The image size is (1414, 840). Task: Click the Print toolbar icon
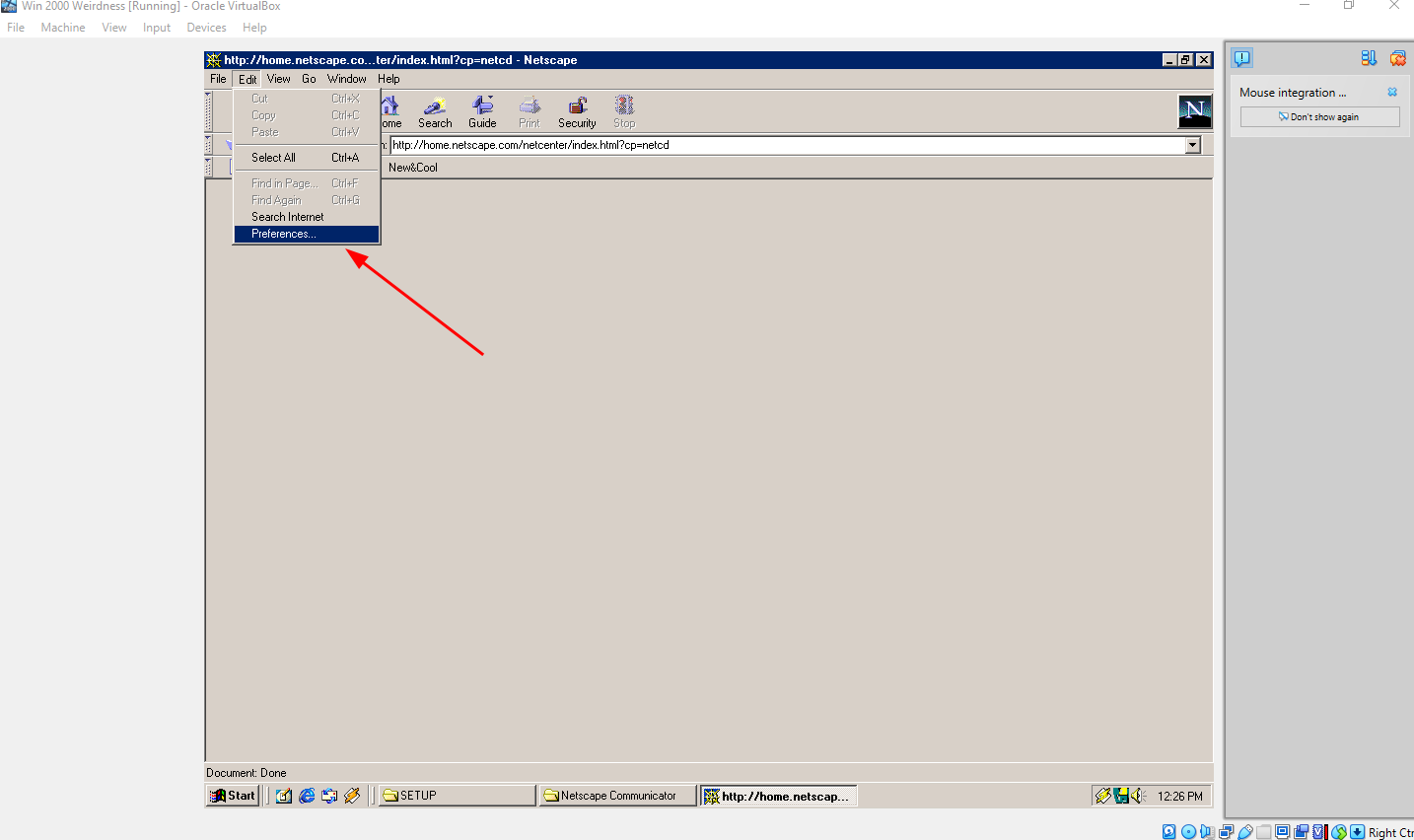pyautogui.click(x=530, y=111)
